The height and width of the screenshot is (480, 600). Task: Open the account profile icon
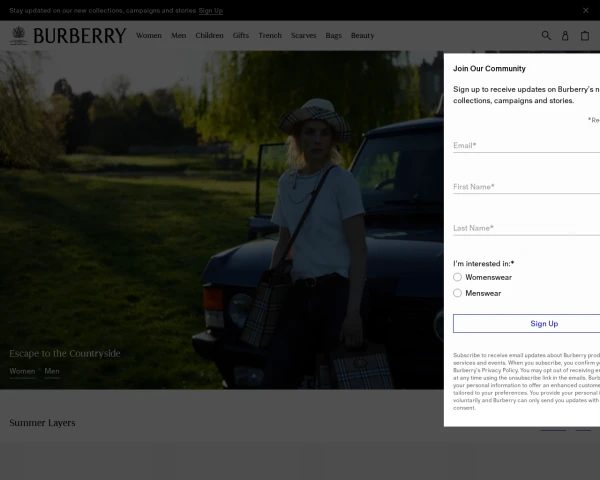pyautogui.click(x=565, y=36)
